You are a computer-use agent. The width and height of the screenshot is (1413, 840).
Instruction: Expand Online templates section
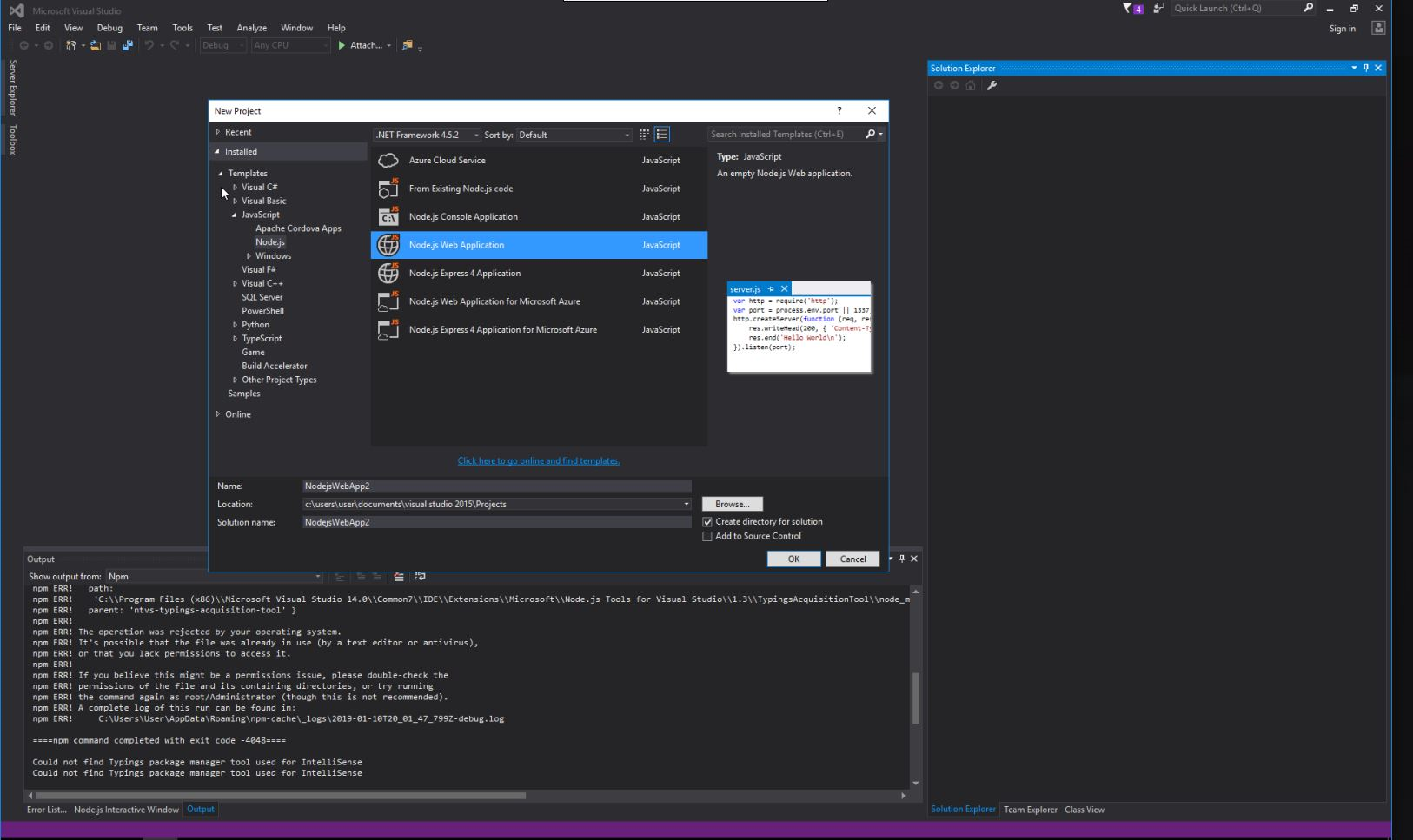click(218, 414)
